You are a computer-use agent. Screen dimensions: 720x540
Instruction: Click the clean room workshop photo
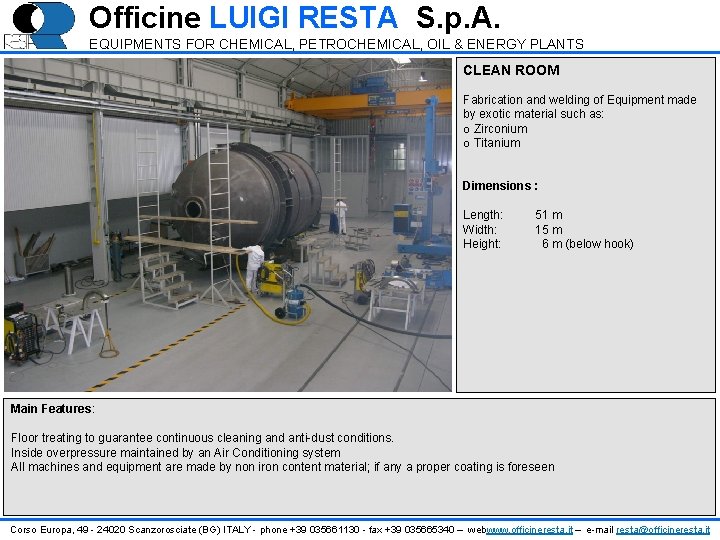[228, 225]
